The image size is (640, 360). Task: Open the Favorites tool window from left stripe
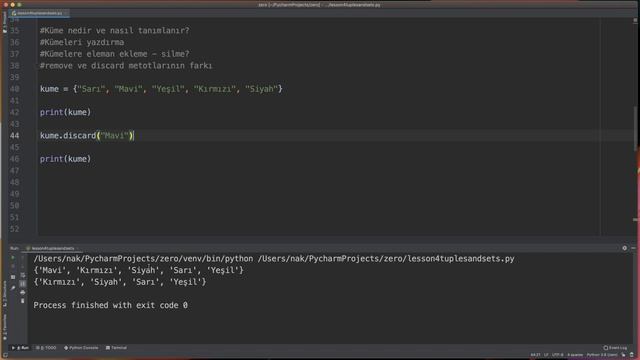(4, 327)
